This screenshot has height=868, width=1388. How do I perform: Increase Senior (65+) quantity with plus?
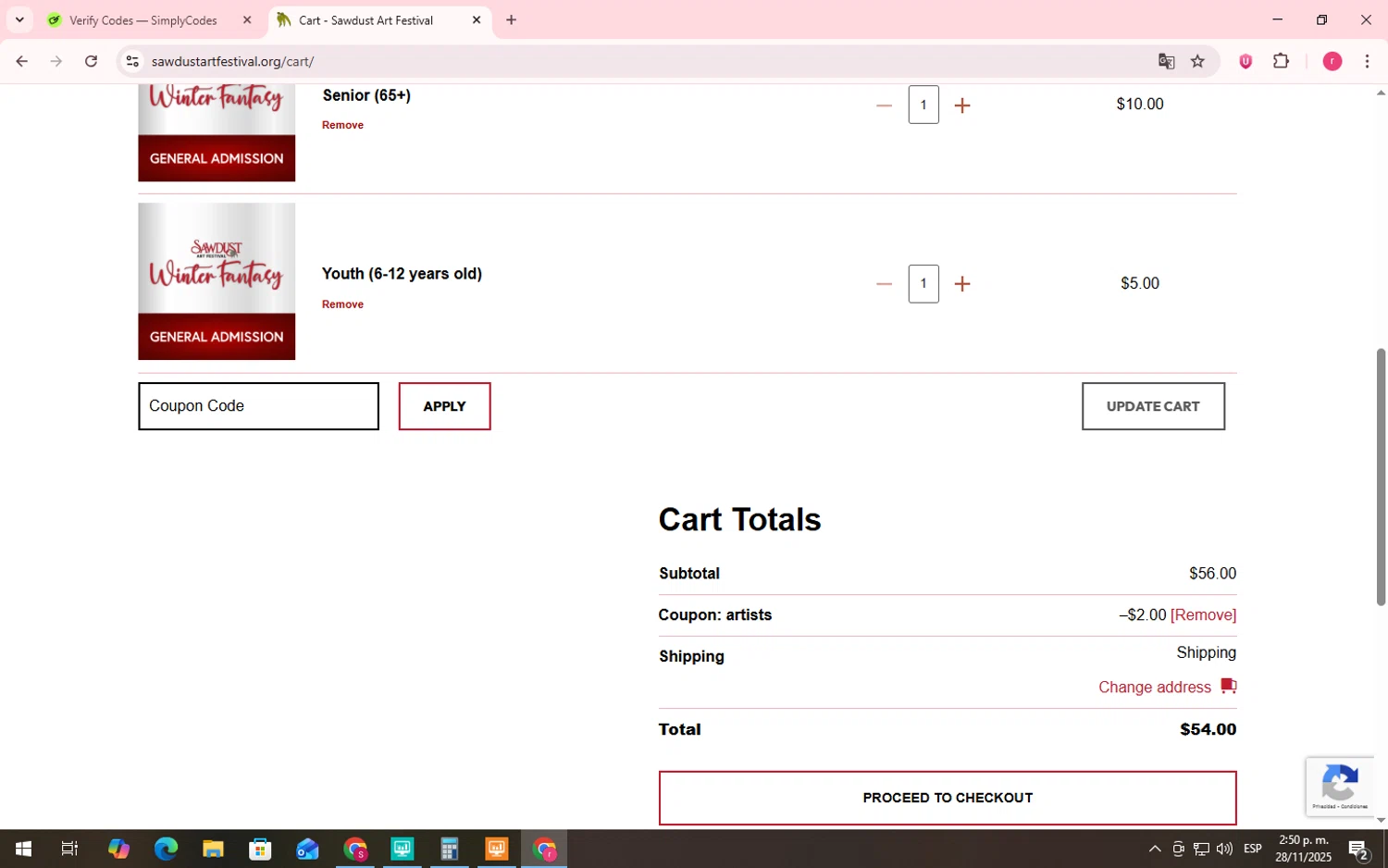coord(962,105)
